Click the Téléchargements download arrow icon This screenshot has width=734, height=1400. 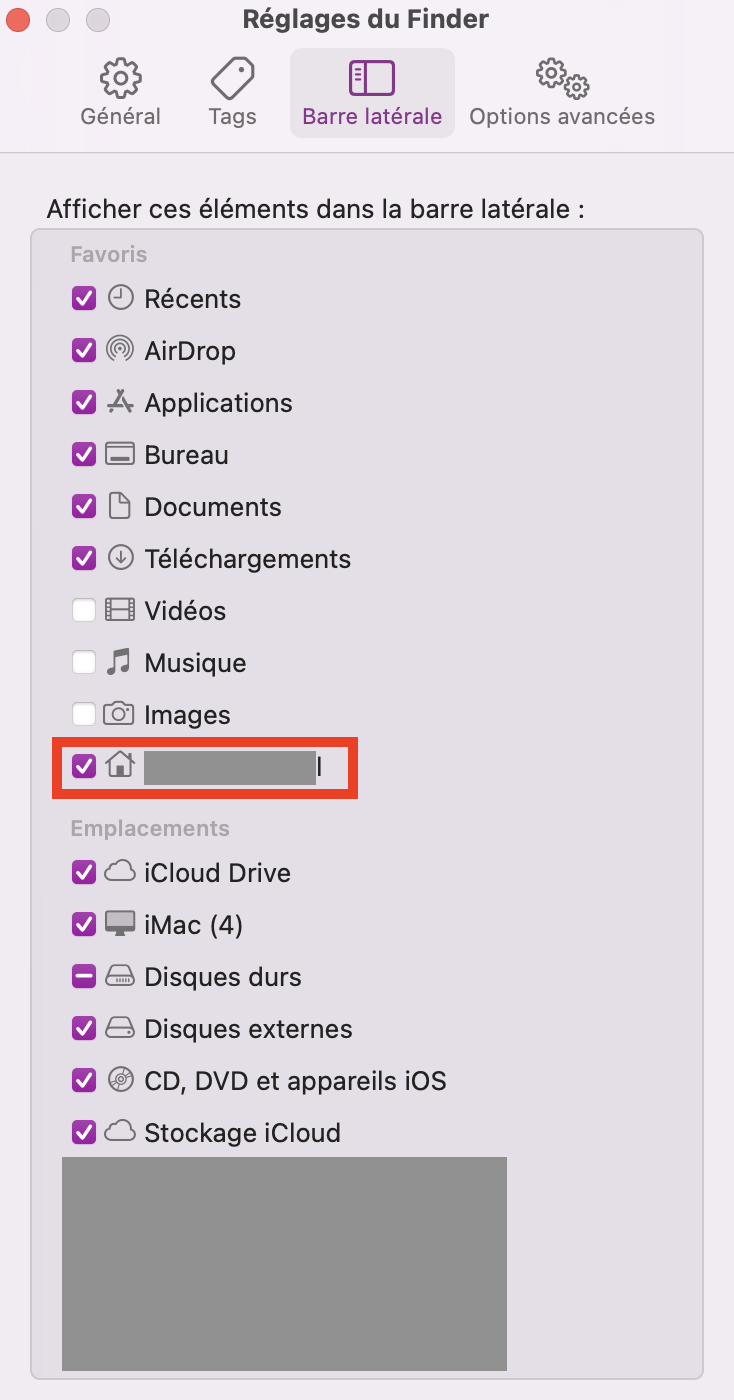120,558
